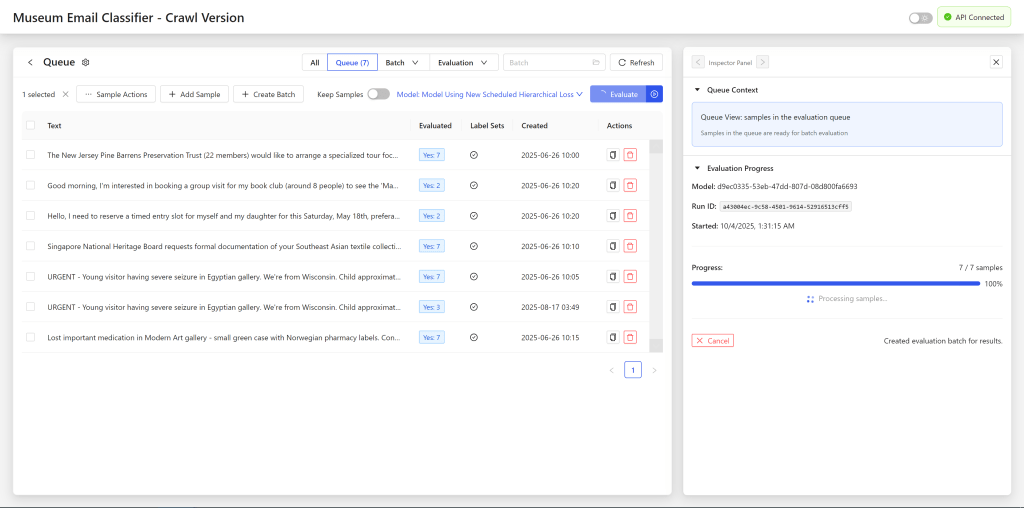This screenshot has width=1024, height=508.
Task: Go back using the arrow beside Queue
Action: click(x=30, y=62)
